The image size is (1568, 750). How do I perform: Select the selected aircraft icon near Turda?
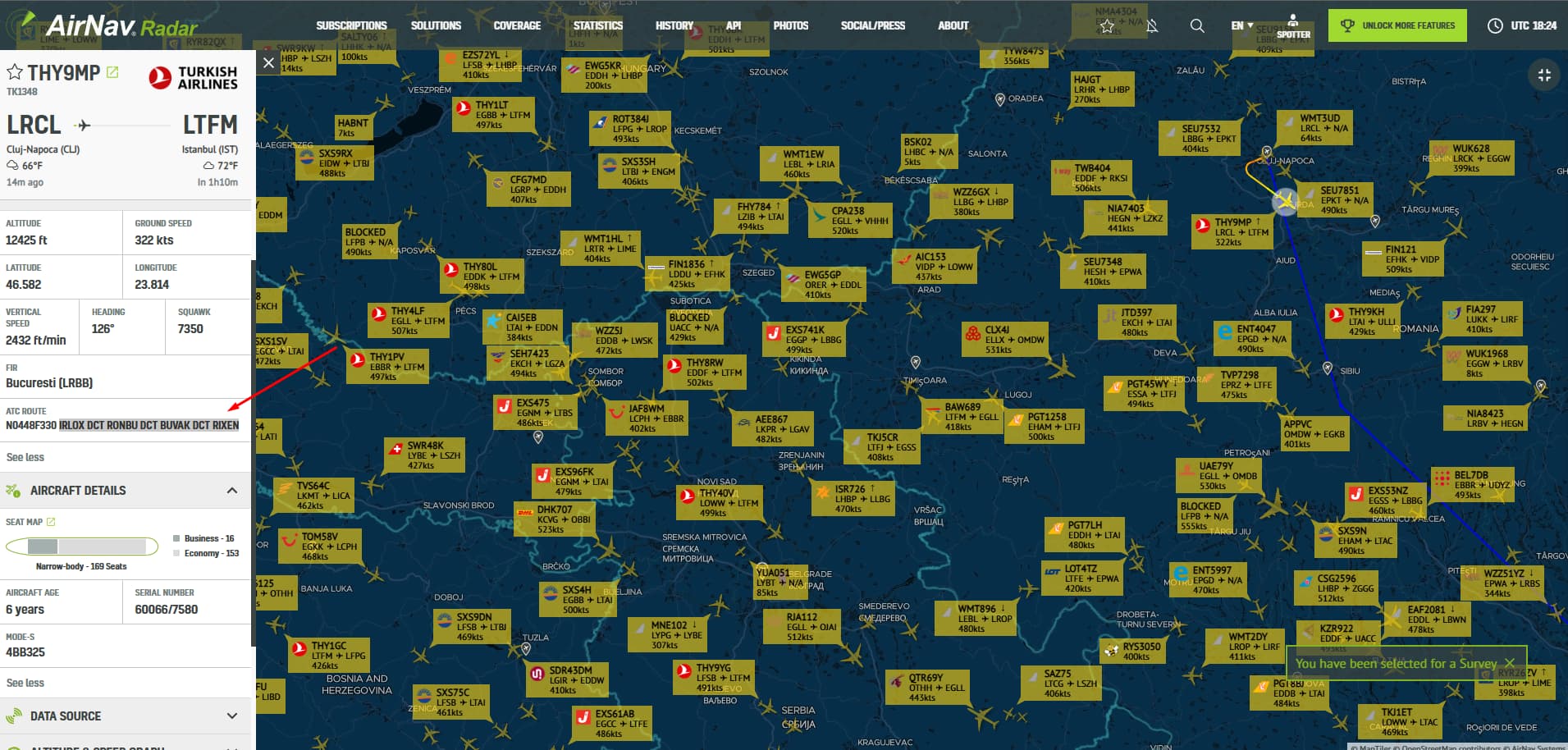pos(1285,201)
